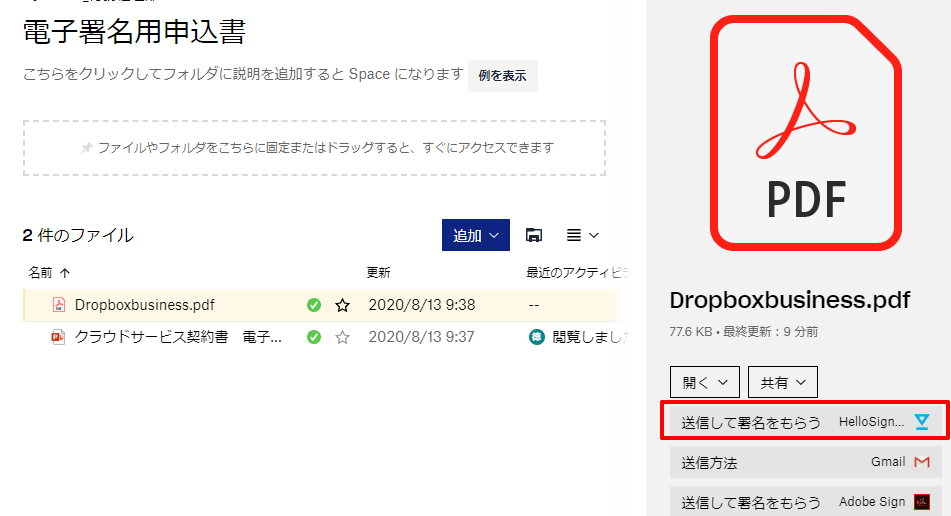Viewport: 951px width, 516px height.
Task: Click 最近のアクティビティ column header
Action: pos(577,273)
